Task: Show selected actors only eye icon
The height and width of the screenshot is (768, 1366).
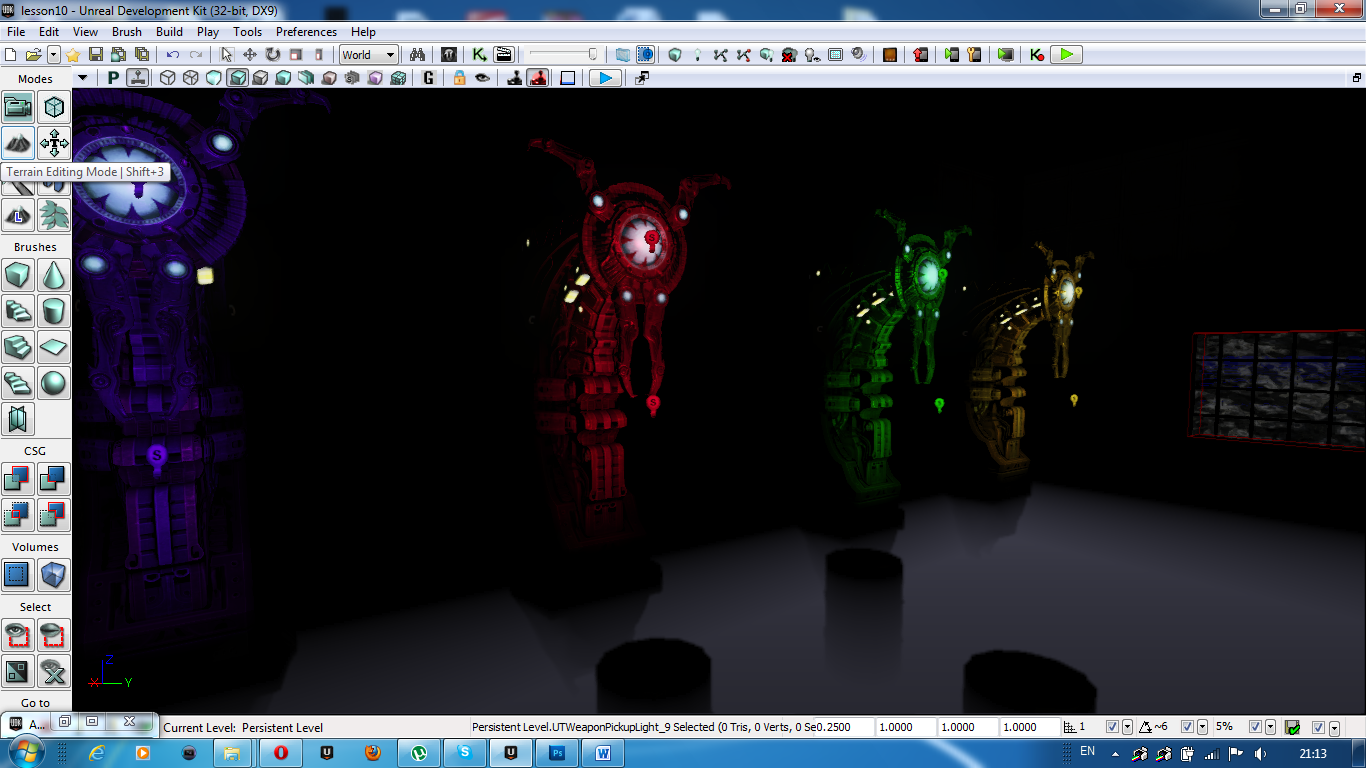Action: [18, 635]
